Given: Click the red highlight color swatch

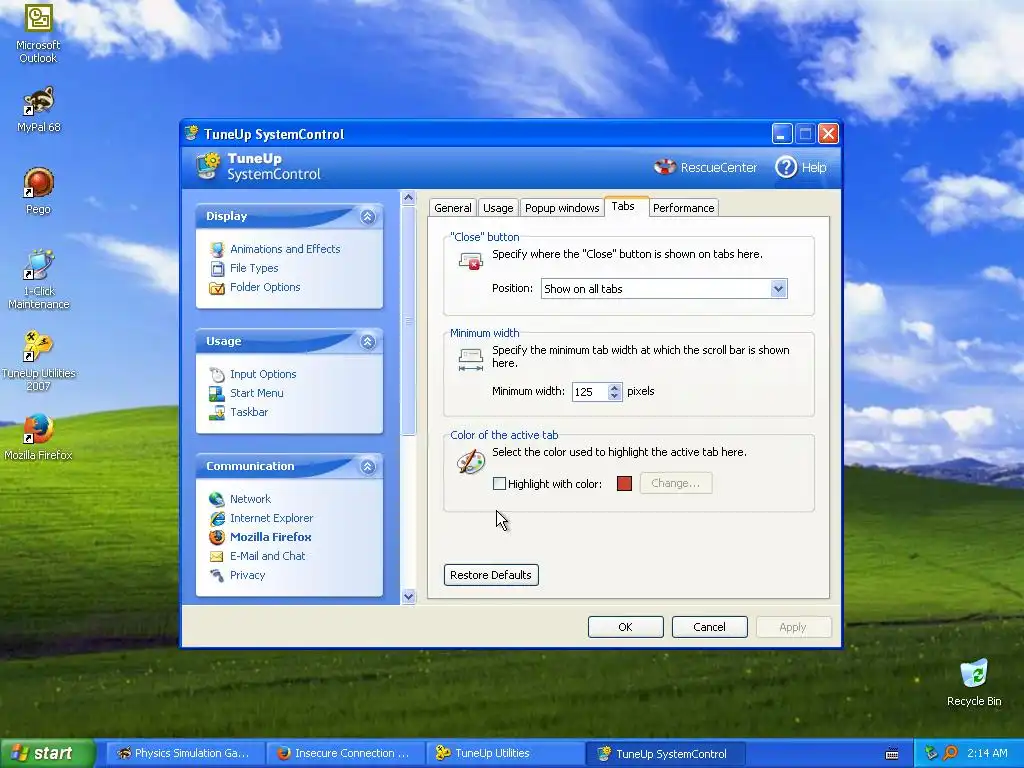Looking at the screenshot, I should click(624, 483).
